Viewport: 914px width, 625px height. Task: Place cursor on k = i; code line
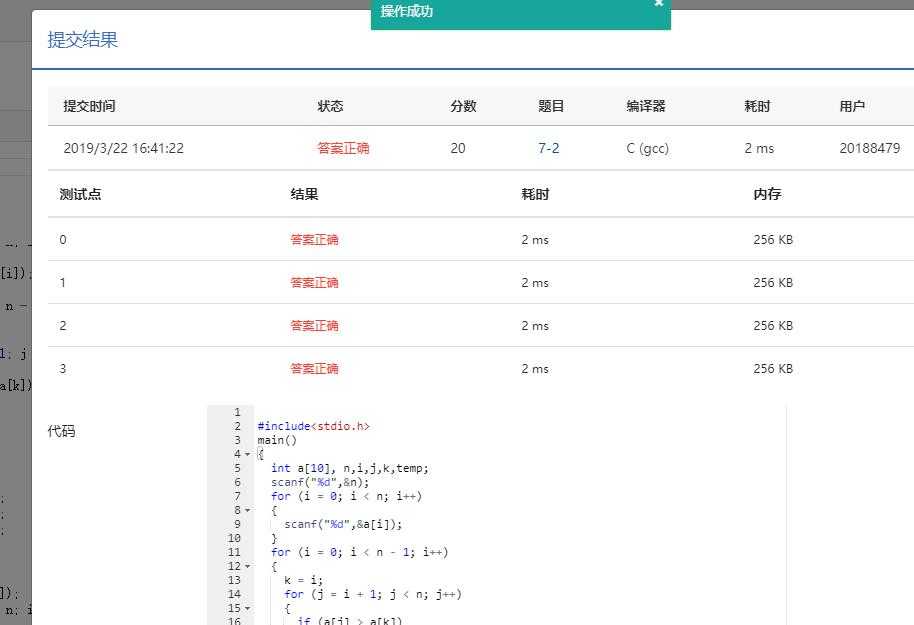[x=303, y=580]
